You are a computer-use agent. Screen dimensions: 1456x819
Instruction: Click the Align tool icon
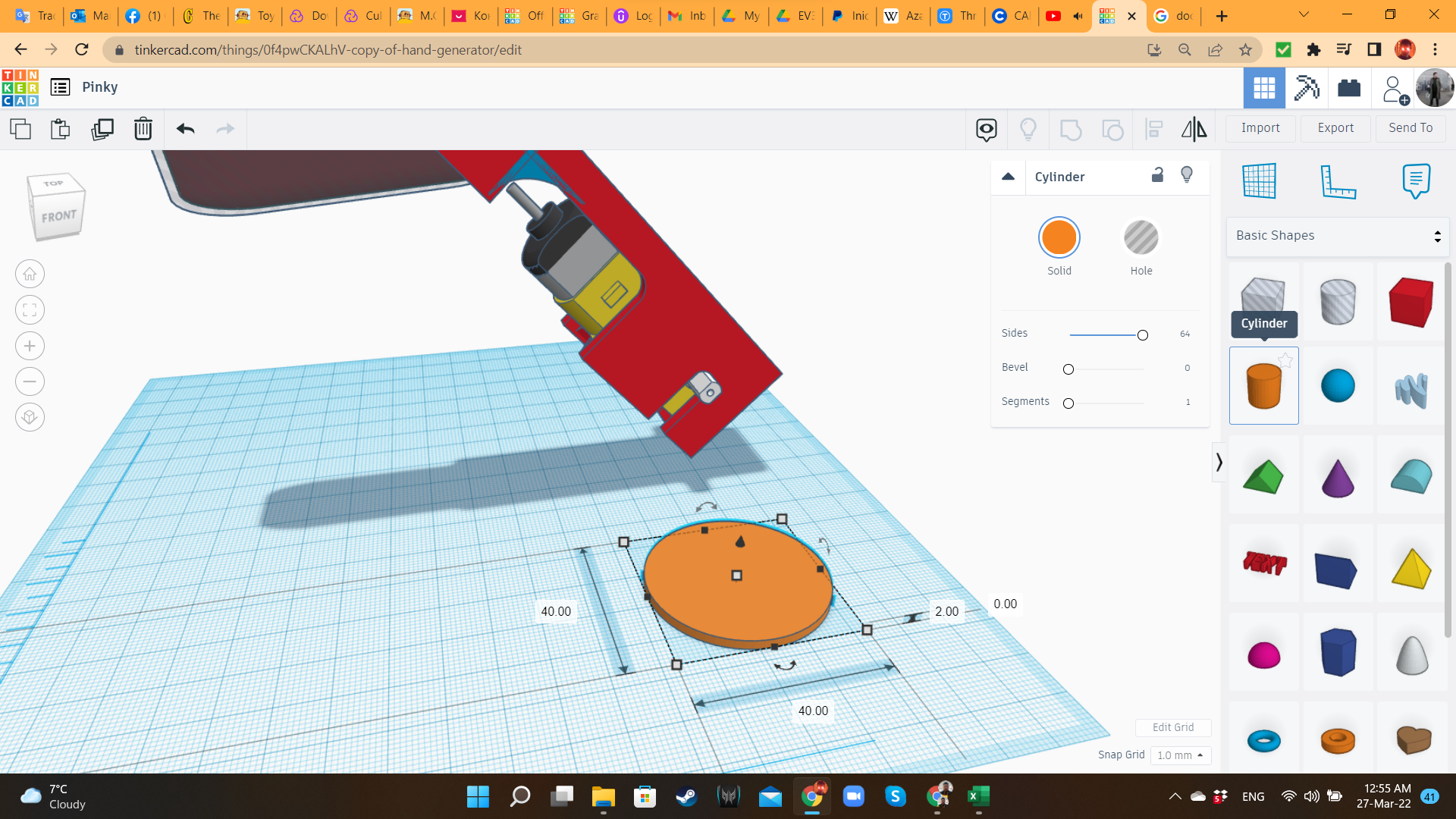1153,129
